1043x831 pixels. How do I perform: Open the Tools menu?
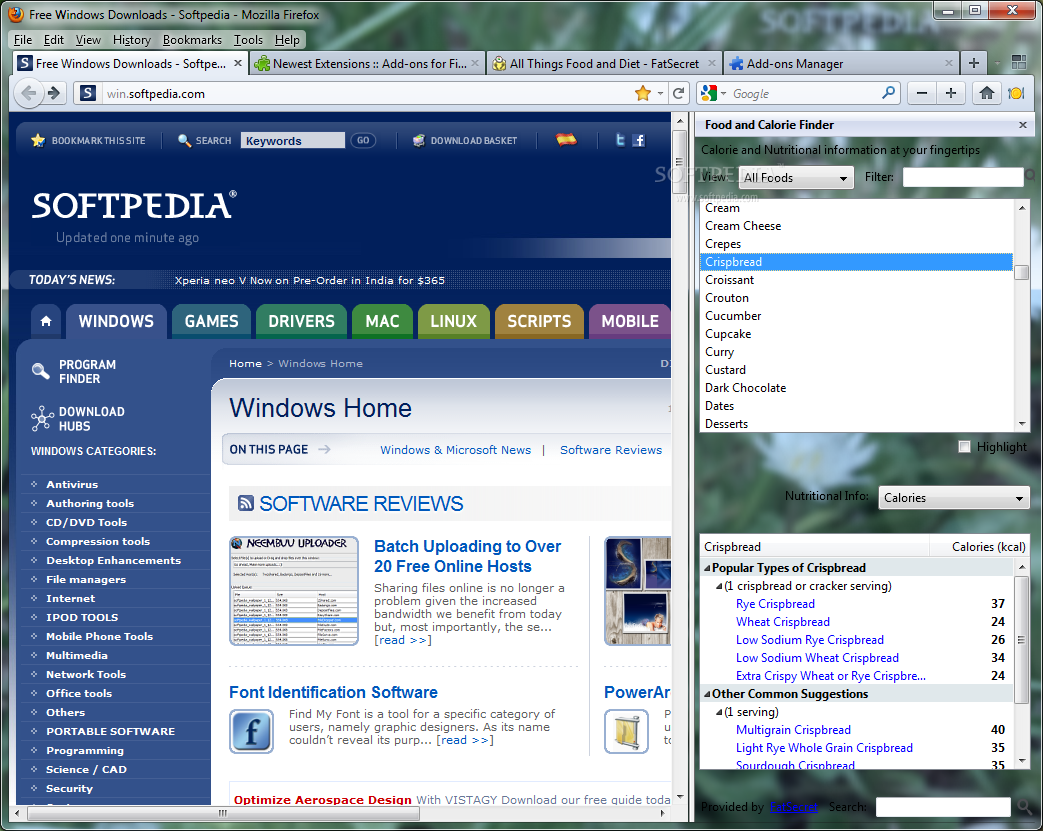tap(248, 40)
